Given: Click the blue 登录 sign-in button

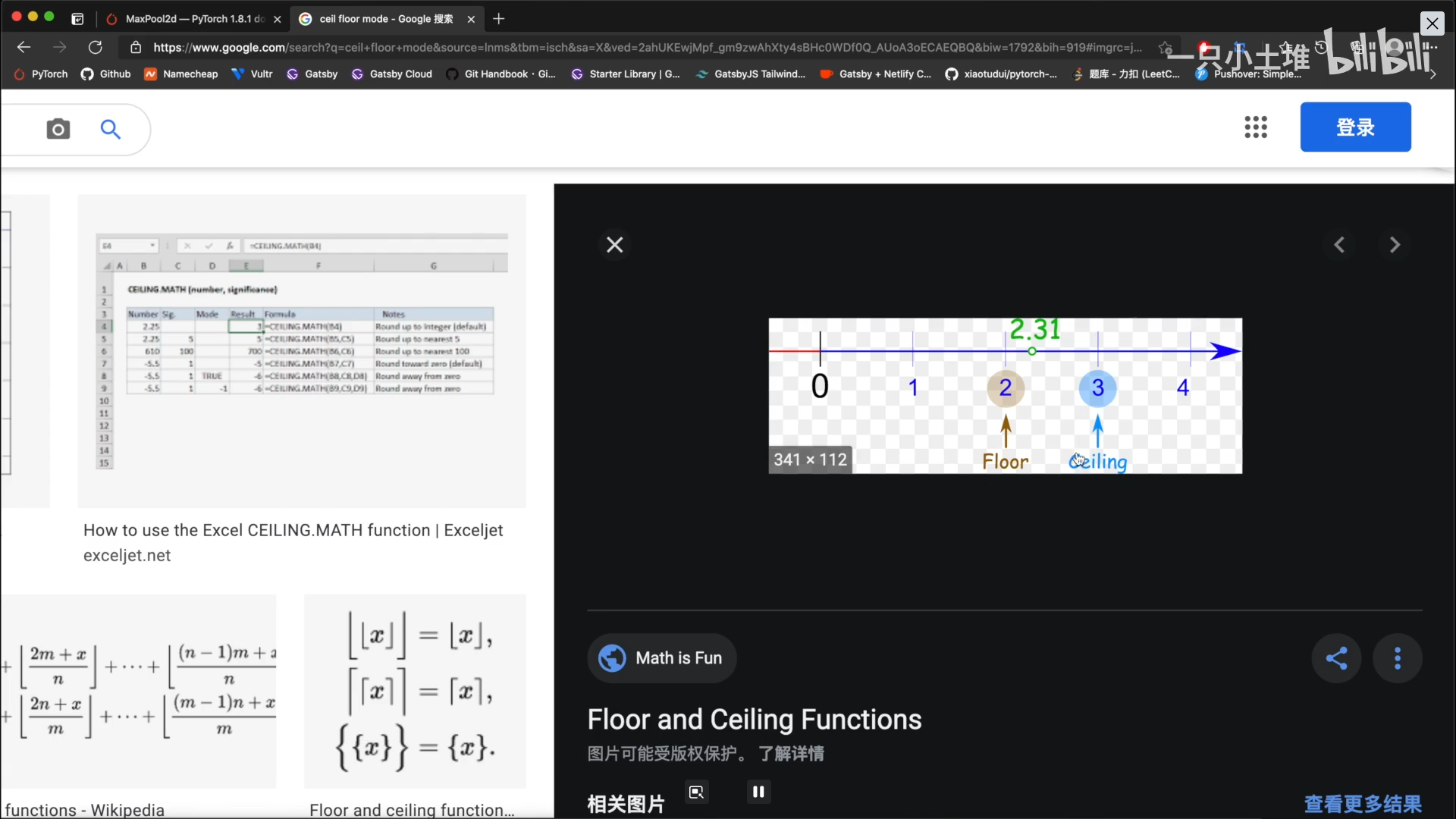Looking at the screenshot, I should pyautogui.click(x=1355, y=127).
